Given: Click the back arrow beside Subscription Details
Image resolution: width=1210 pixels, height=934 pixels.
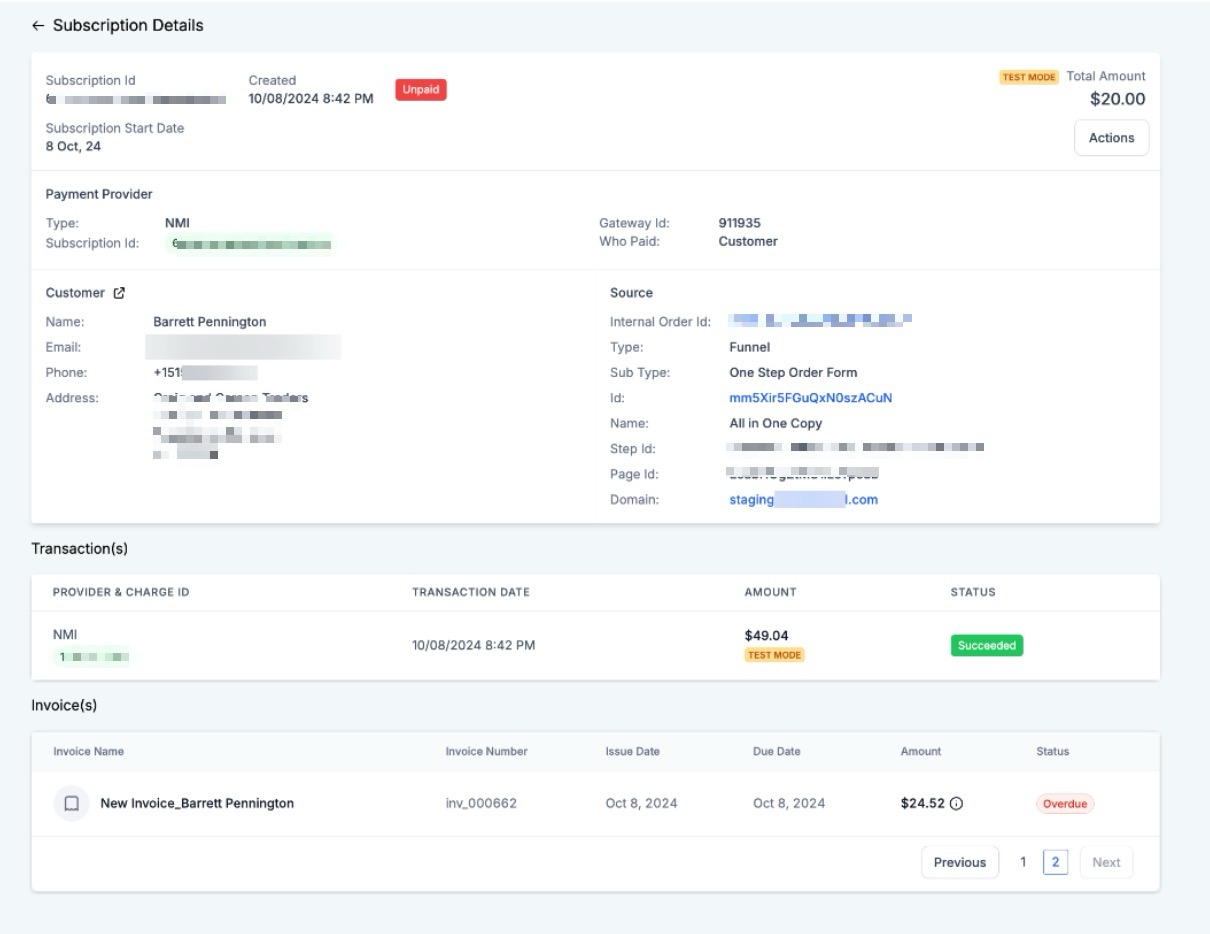Looking at the screenshot, I should [38, 26].
